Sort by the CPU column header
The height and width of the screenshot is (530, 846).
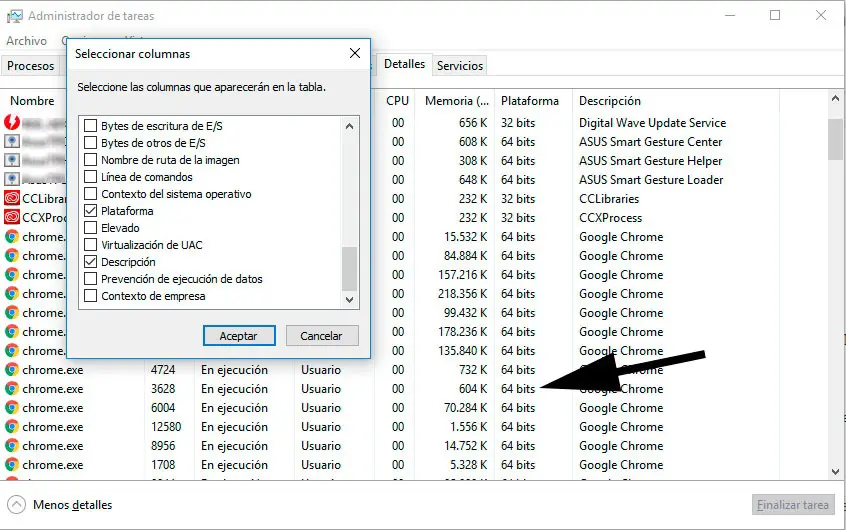(397, 101)
